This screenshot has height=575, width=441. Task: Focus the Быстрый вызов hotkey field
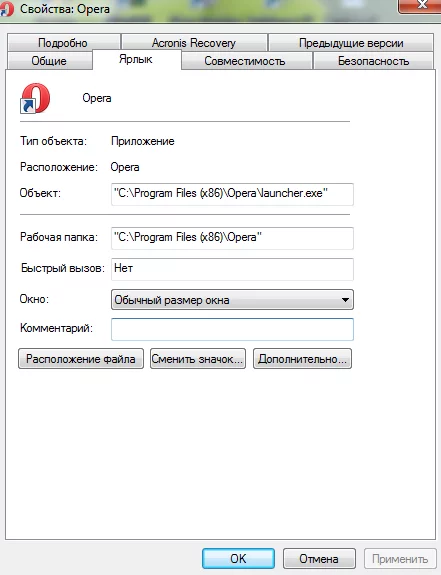232,269
